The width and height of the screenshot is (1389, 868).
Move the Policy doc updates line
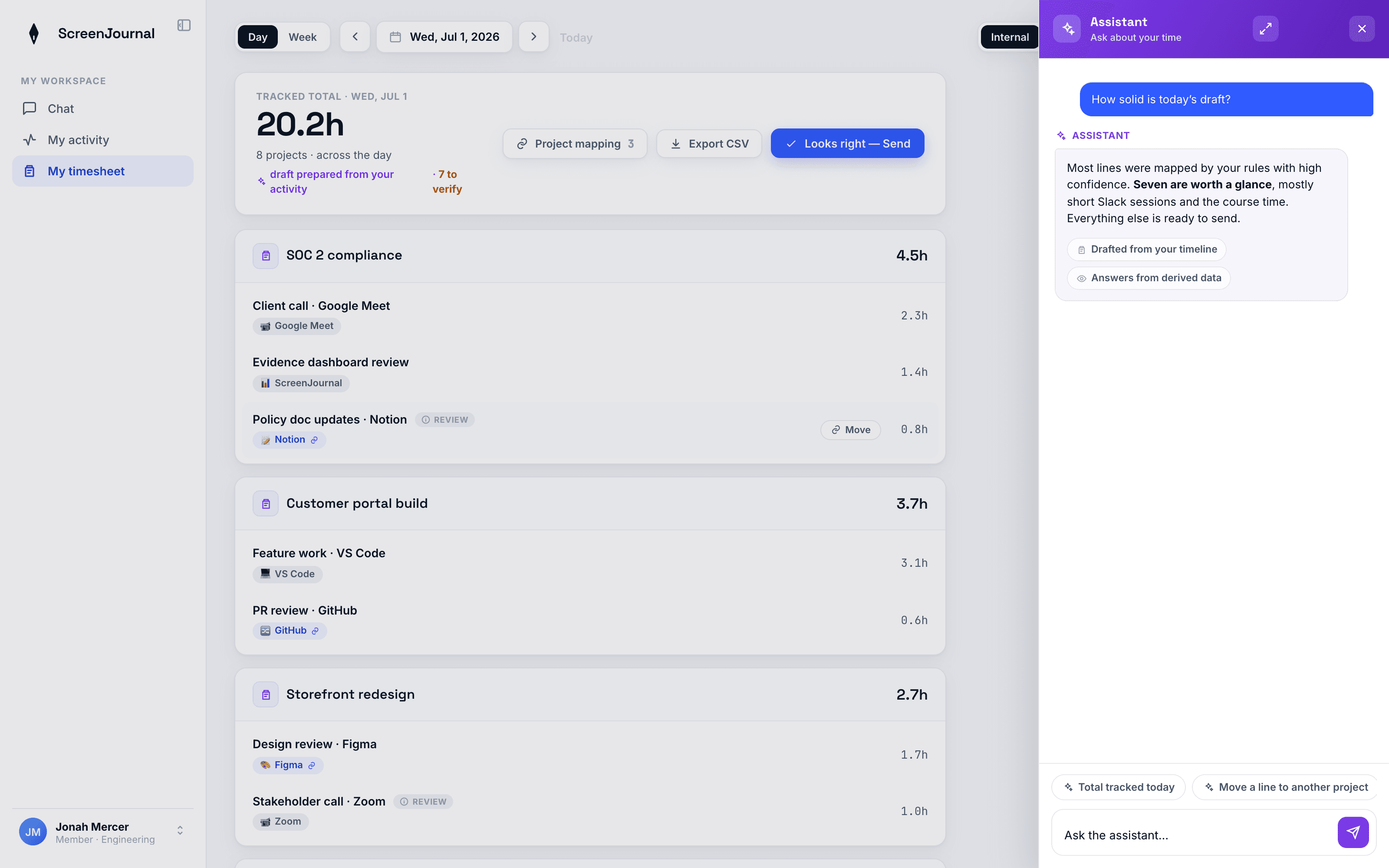851,430
